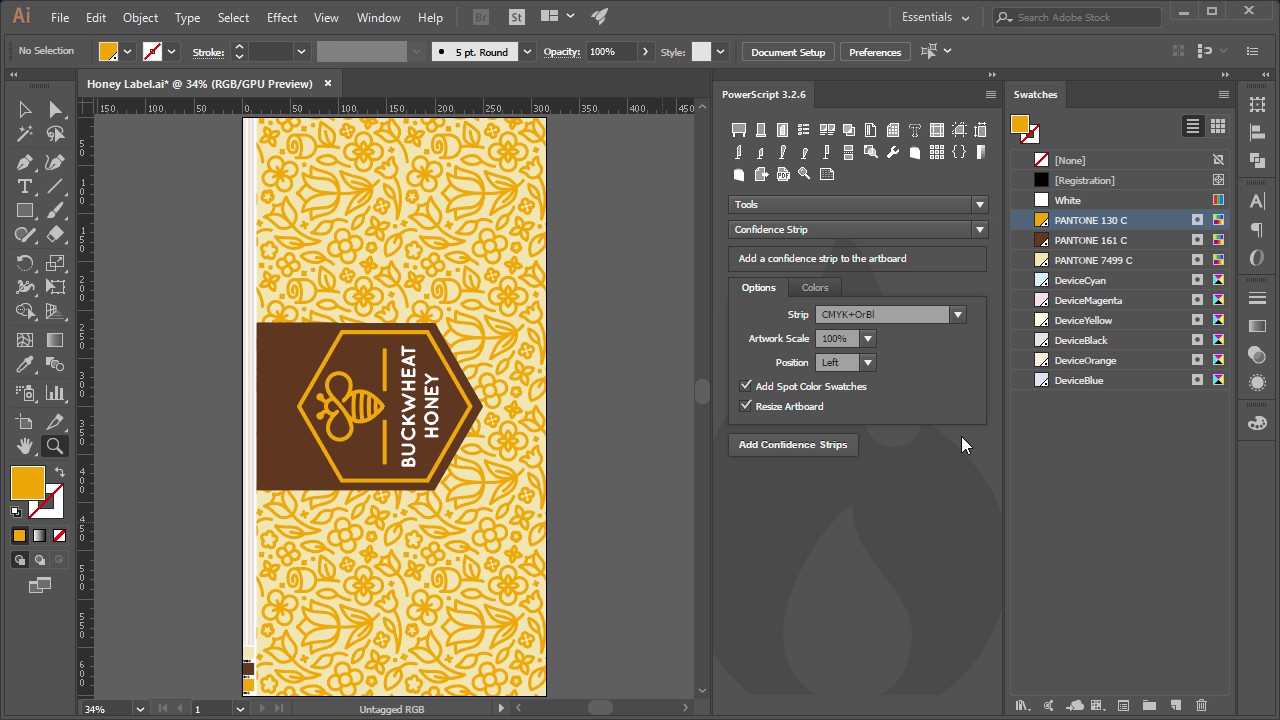
Task: Open the Window menu
Action: [379, 18]
